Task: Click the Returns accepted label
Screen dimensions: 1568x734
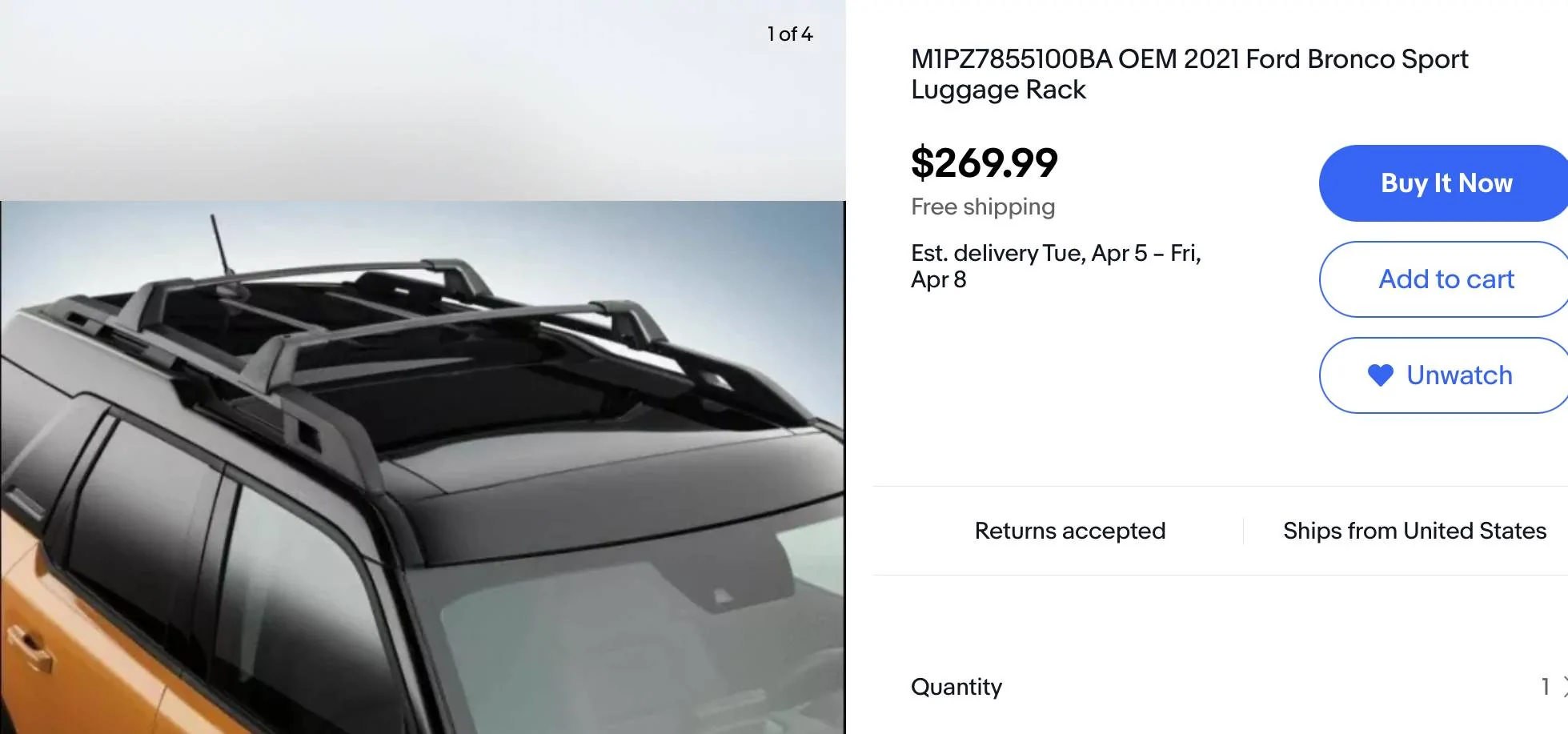Action: coord(1069,531)
